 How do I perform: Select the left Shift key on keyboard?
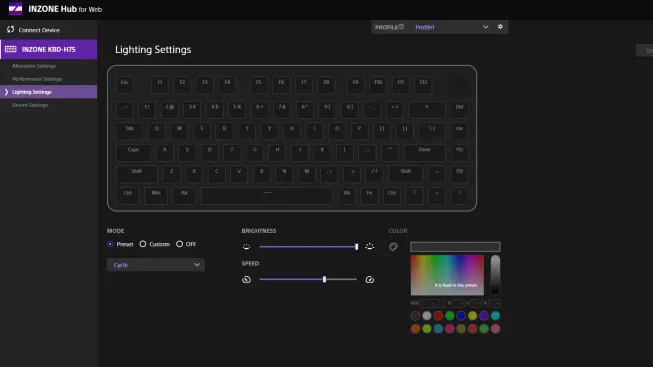point(137,173)
